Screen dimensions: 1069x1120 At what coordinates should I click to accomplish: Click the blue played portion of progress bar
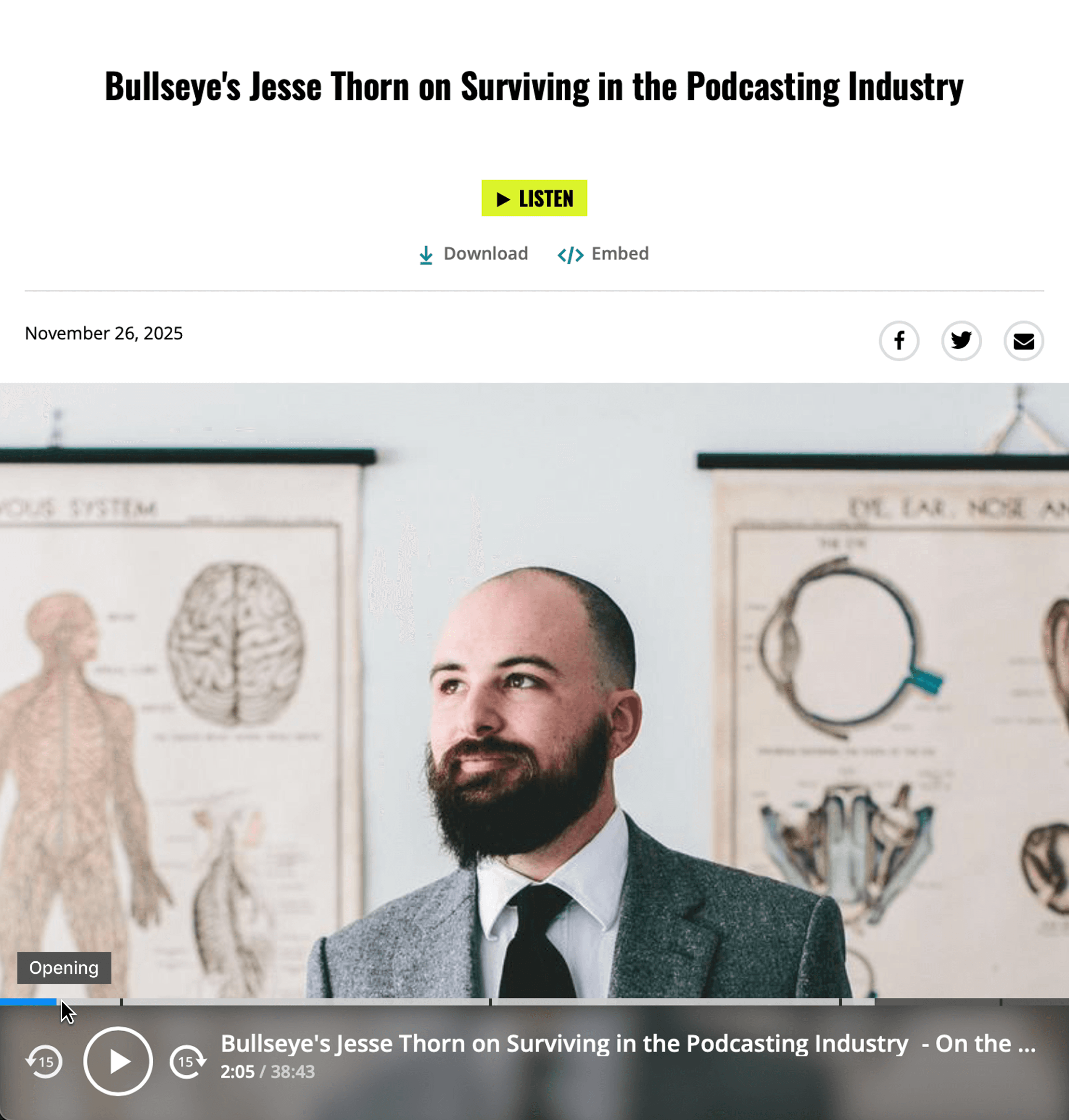click(x=28, y=1001)
